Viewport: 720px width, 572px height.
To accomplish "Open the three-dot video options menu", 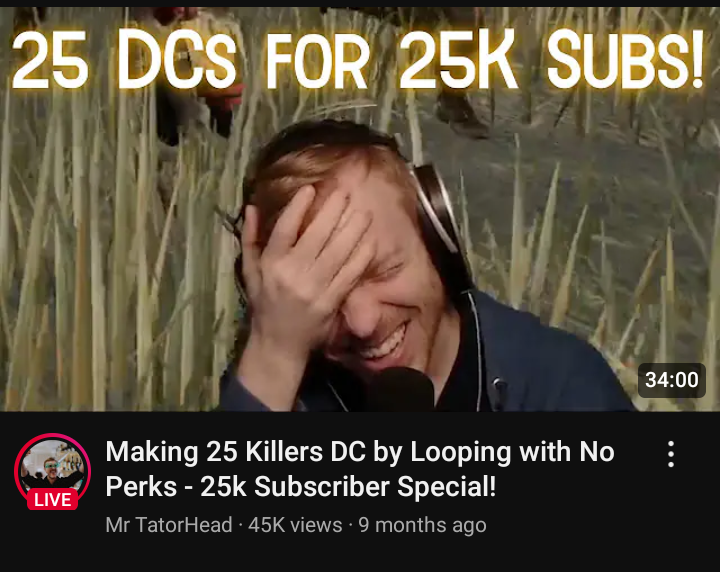I will point(671,454).
